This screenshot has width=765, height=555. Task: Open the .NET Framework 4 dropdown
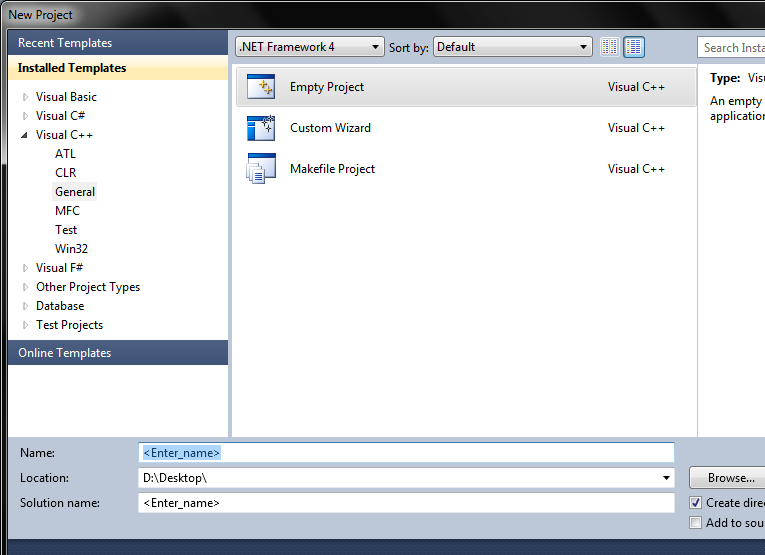310,47
